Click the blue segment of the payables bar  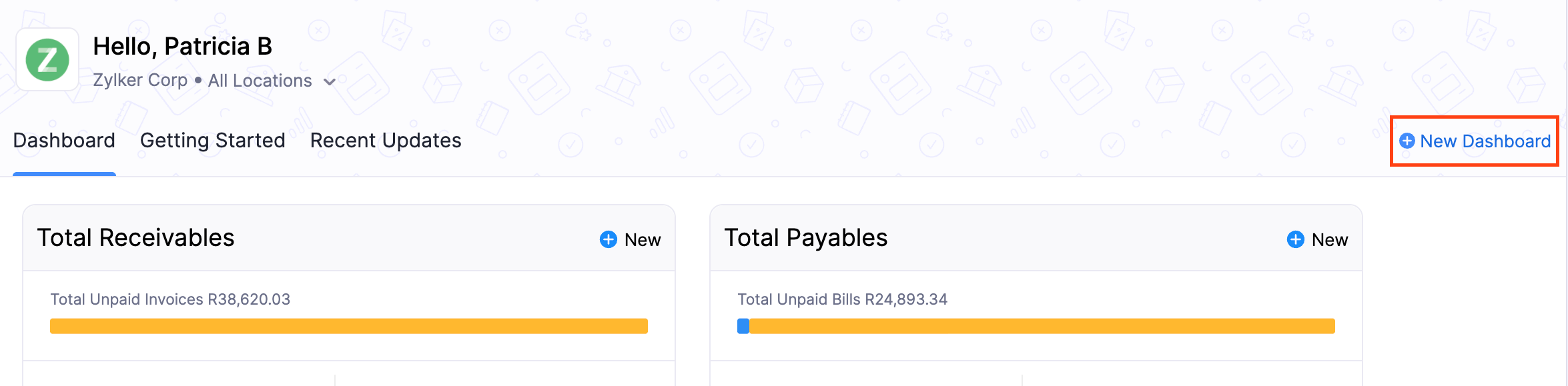click(x=743, y=326)
